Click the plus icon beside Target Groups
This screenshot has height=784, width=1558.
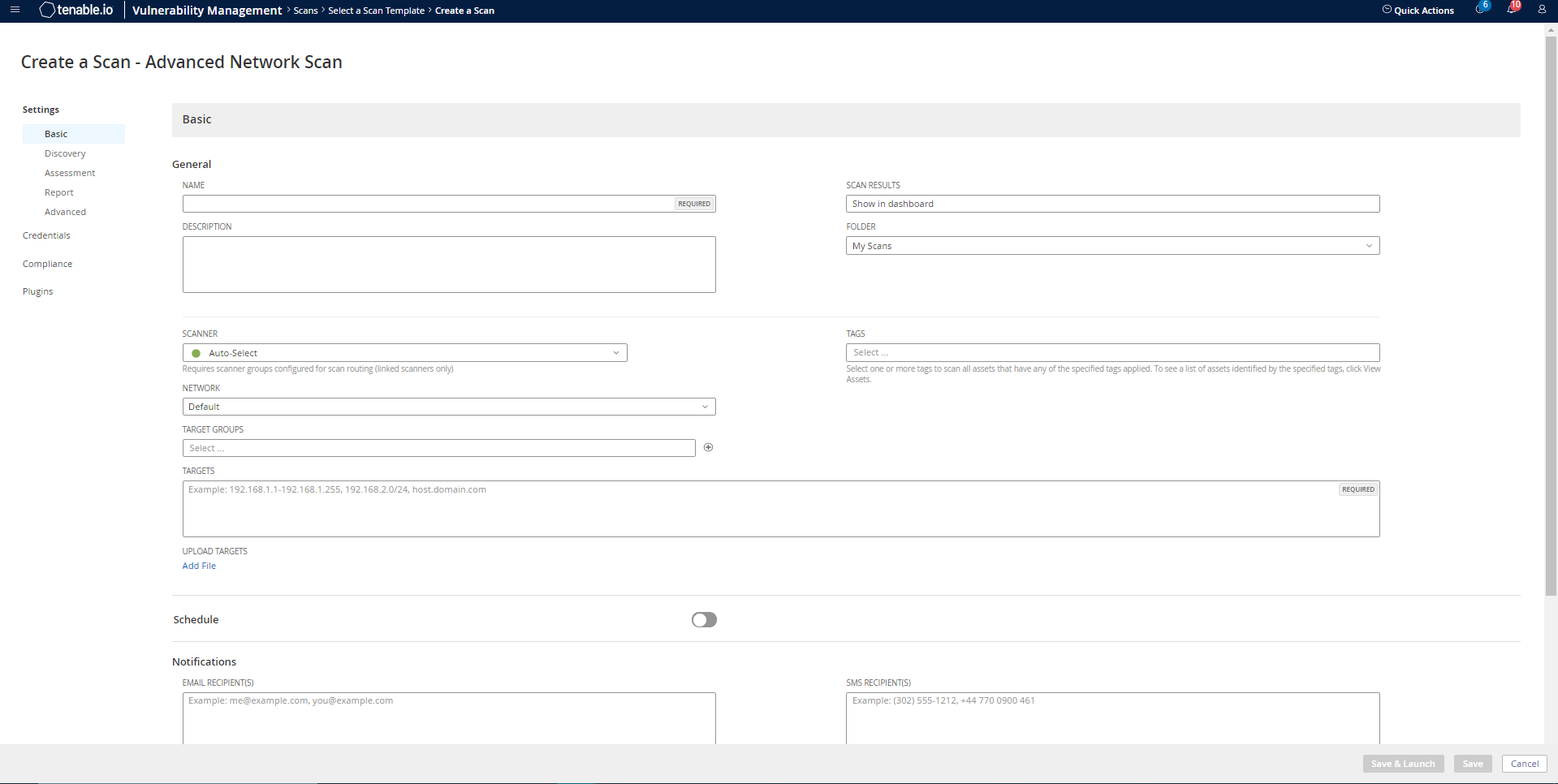(708, 447)
